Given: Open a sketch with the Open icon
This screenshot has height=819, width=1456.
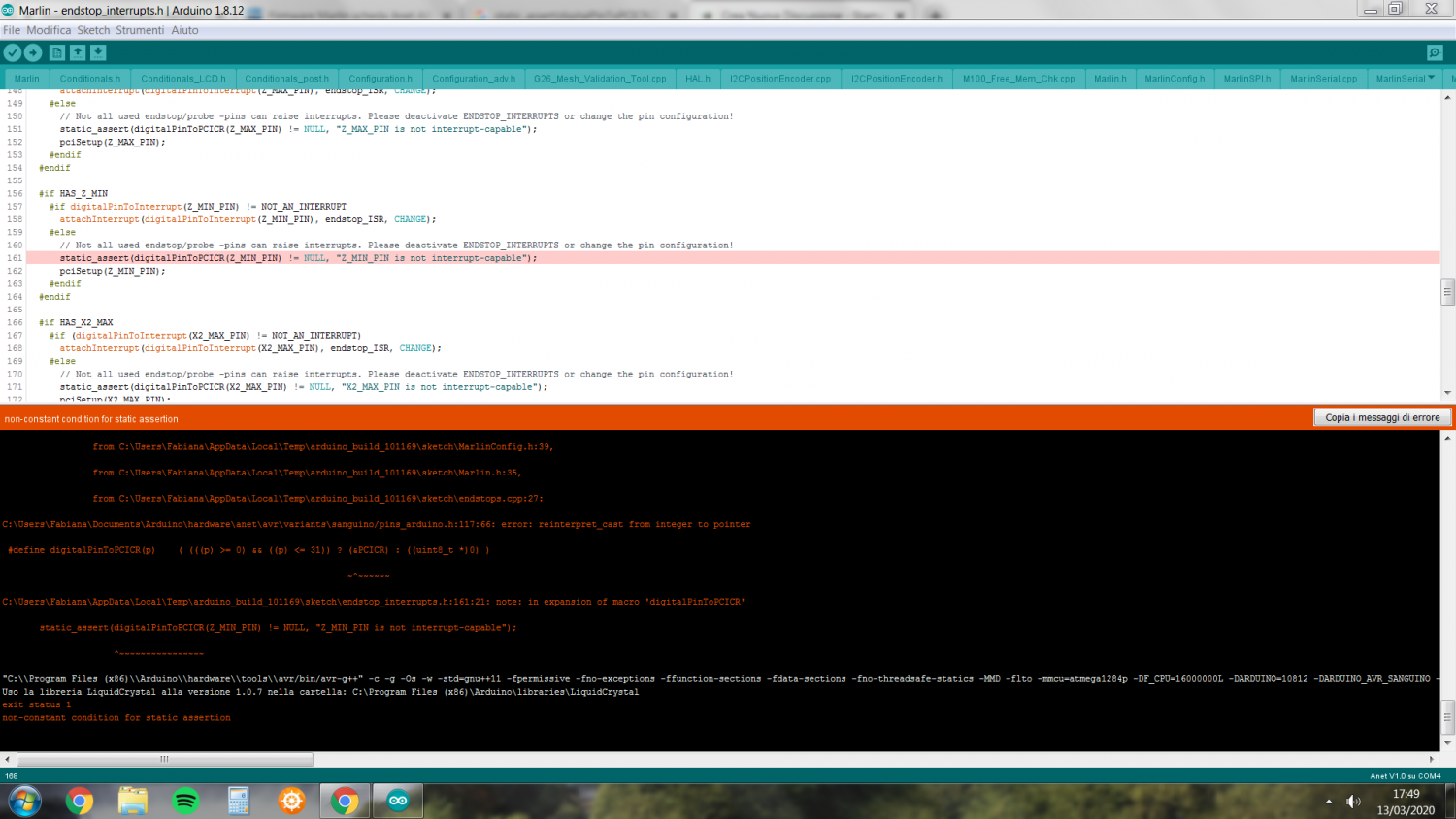Looking at the screenshot, I should [78, 52].
